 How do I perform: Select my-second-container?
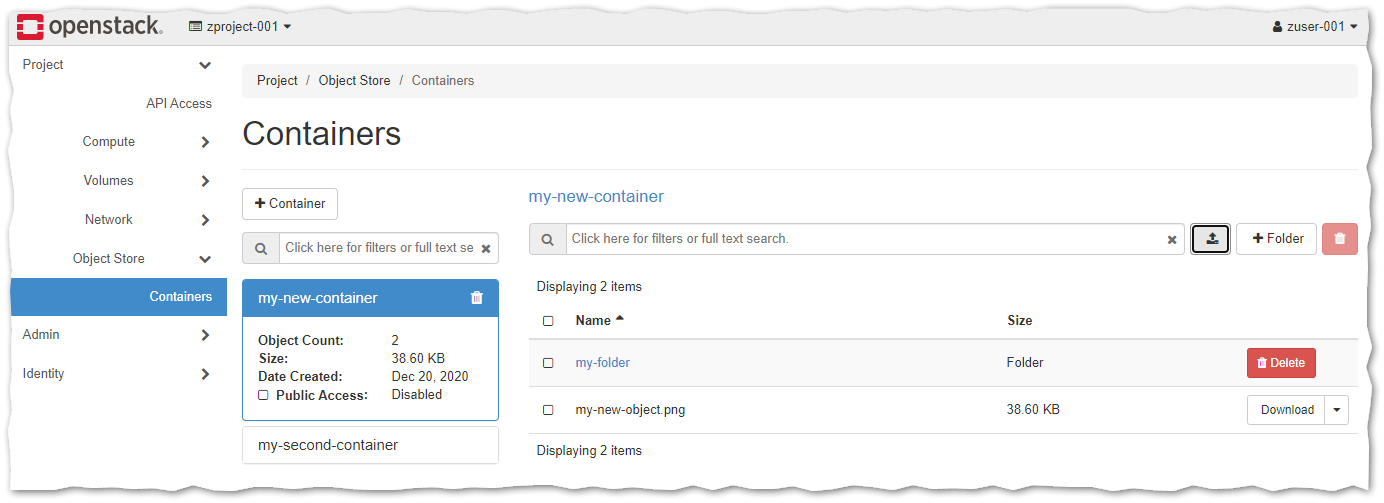pos(370,445)
